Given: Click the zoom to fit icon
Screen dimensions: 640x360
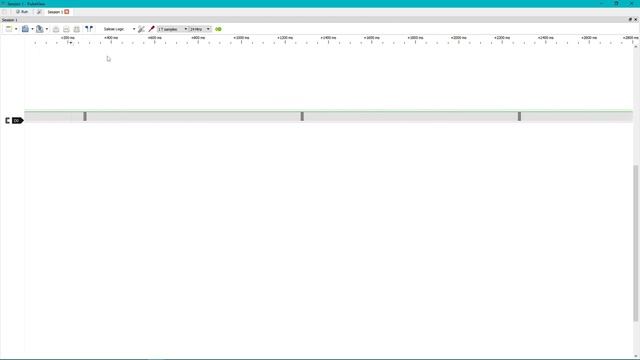Looking at the screenshot, I should (76, 29).
